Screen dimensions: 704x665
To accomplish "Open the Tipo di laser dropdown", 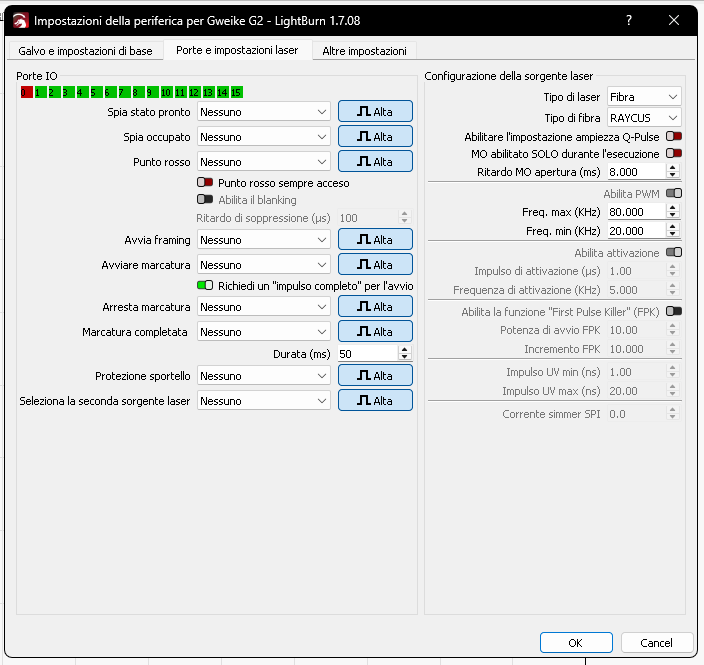I will [x=644, y=97].
